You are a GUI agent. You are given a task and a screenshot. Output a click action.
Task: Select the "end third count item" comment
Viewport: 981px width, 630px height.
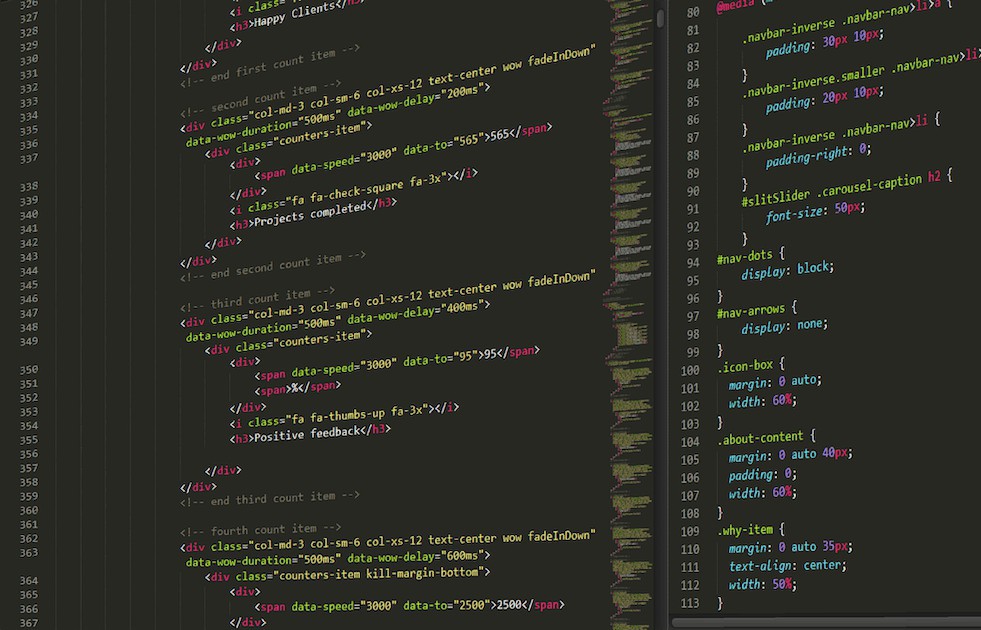(270, 499)
